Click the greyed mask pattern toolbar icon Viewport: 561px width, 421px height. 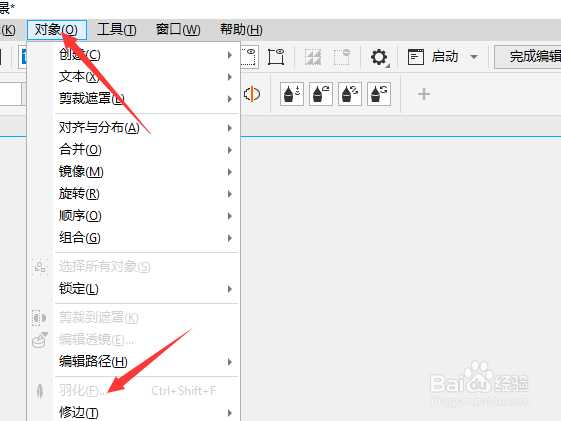[313, 57]
